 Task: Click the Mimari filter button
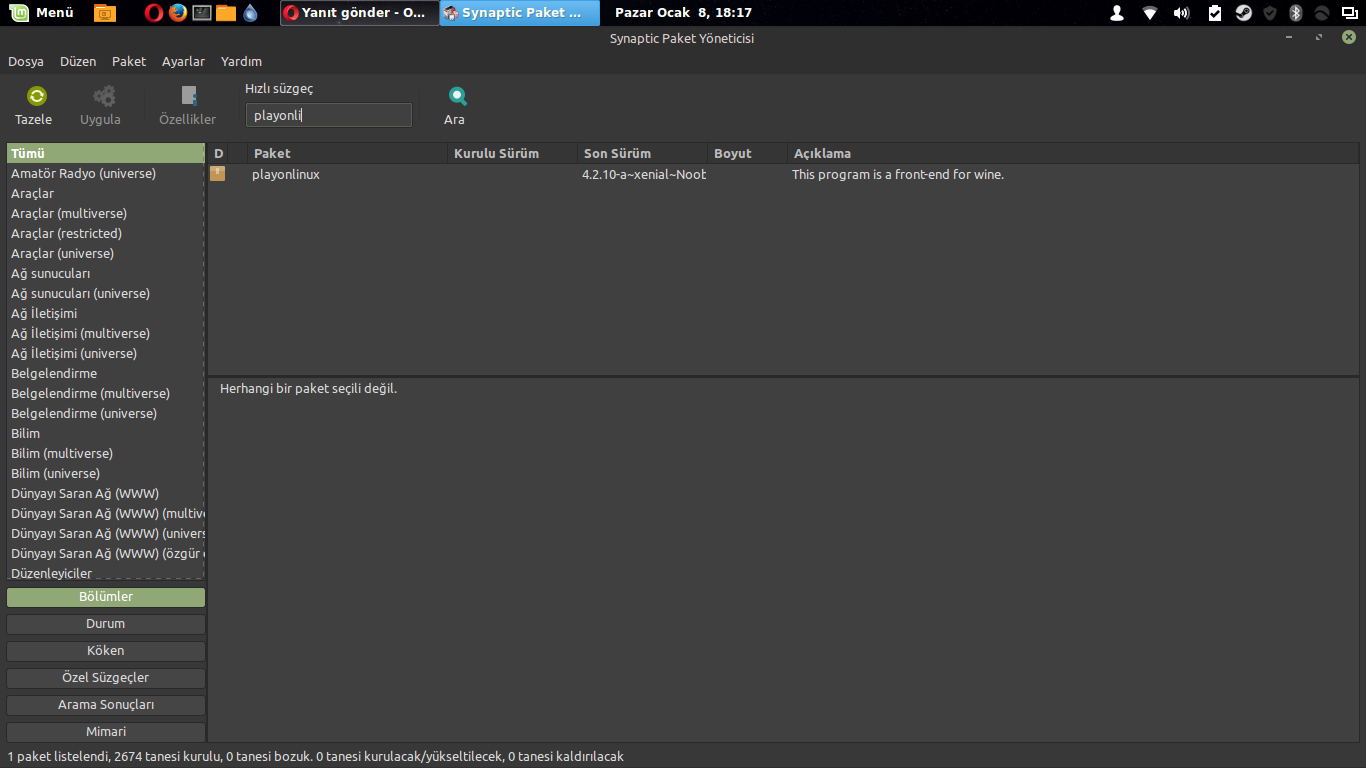pyautogui.click(x=106, y=732)
